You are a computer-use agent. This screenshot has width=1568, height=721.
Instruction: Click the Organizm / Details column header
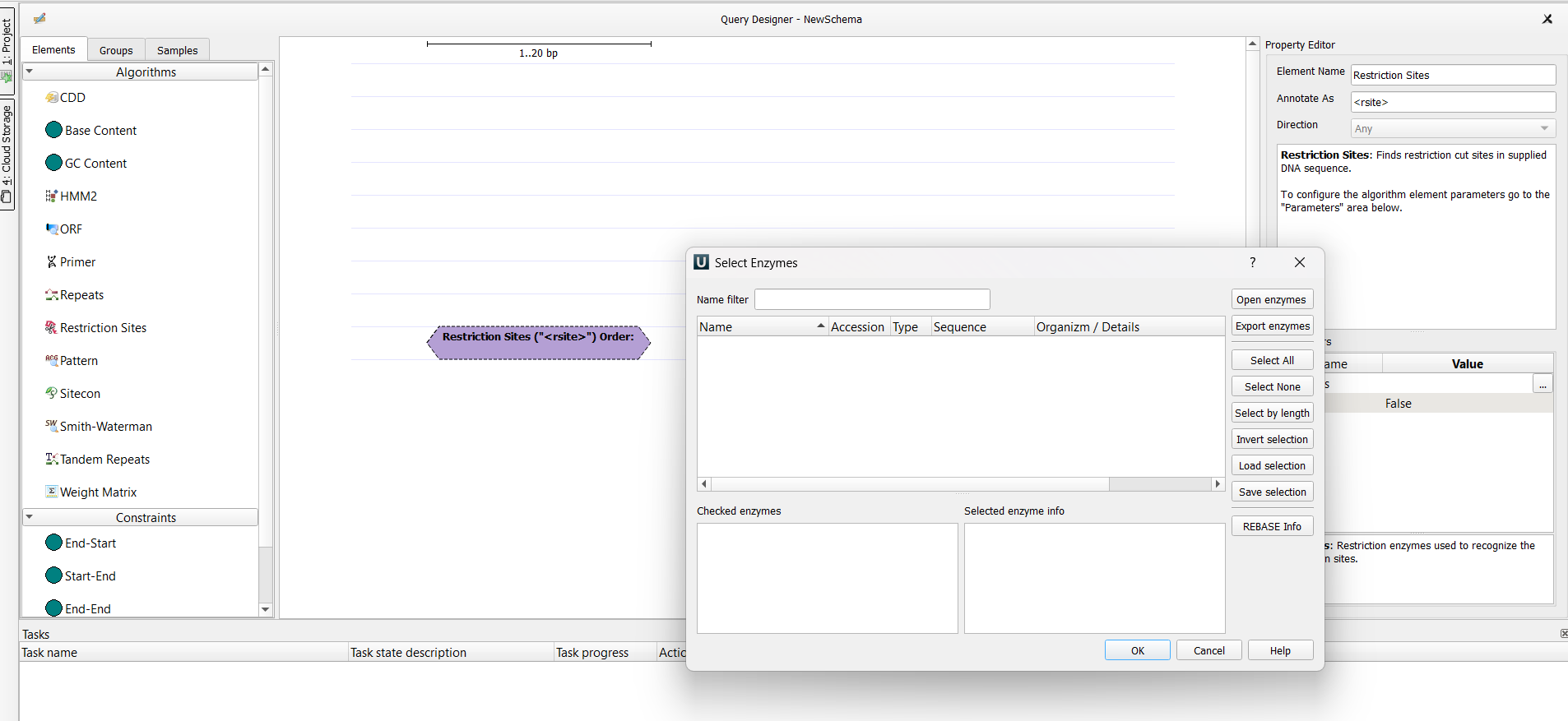point(1129,326)
